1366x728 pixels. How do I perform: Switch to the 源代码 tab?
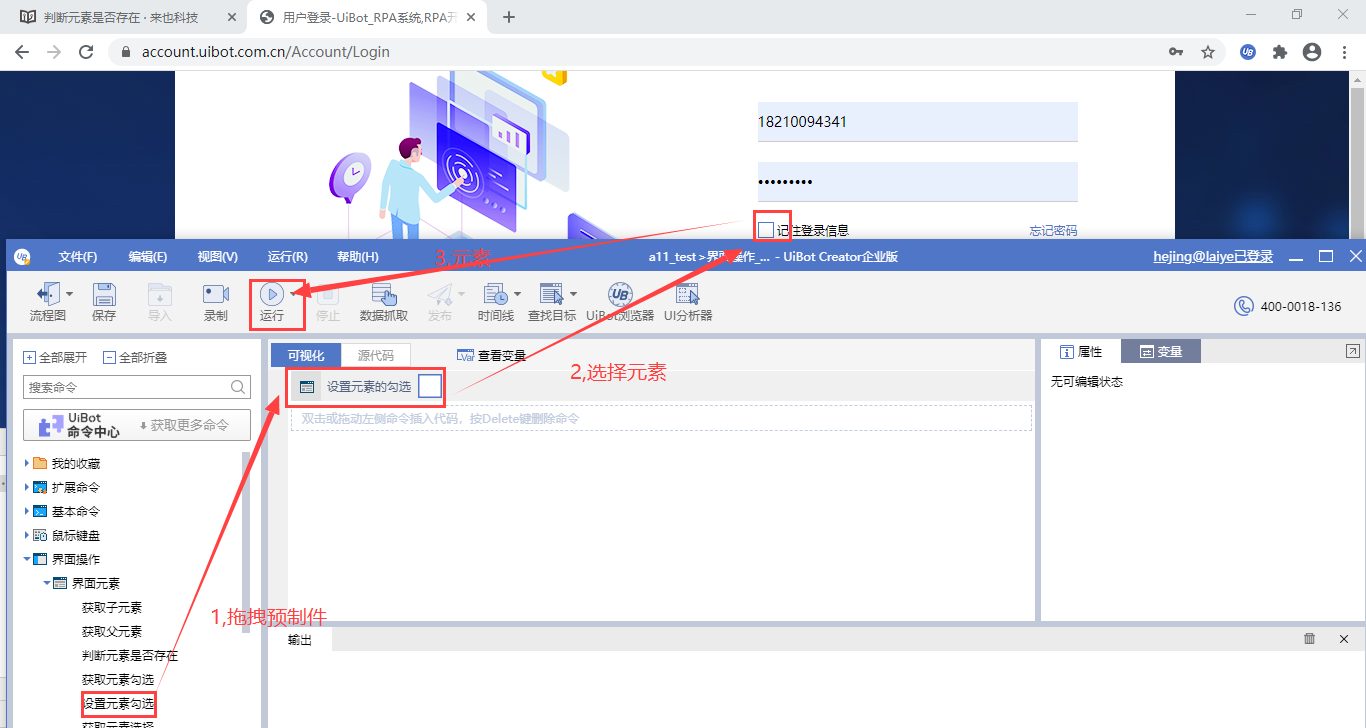tap(375, 354)
